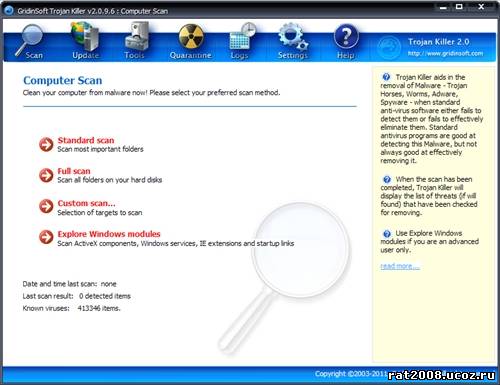
Task: Open the Scan magnifier toolbar icon
Action: (x=30, y=40)
